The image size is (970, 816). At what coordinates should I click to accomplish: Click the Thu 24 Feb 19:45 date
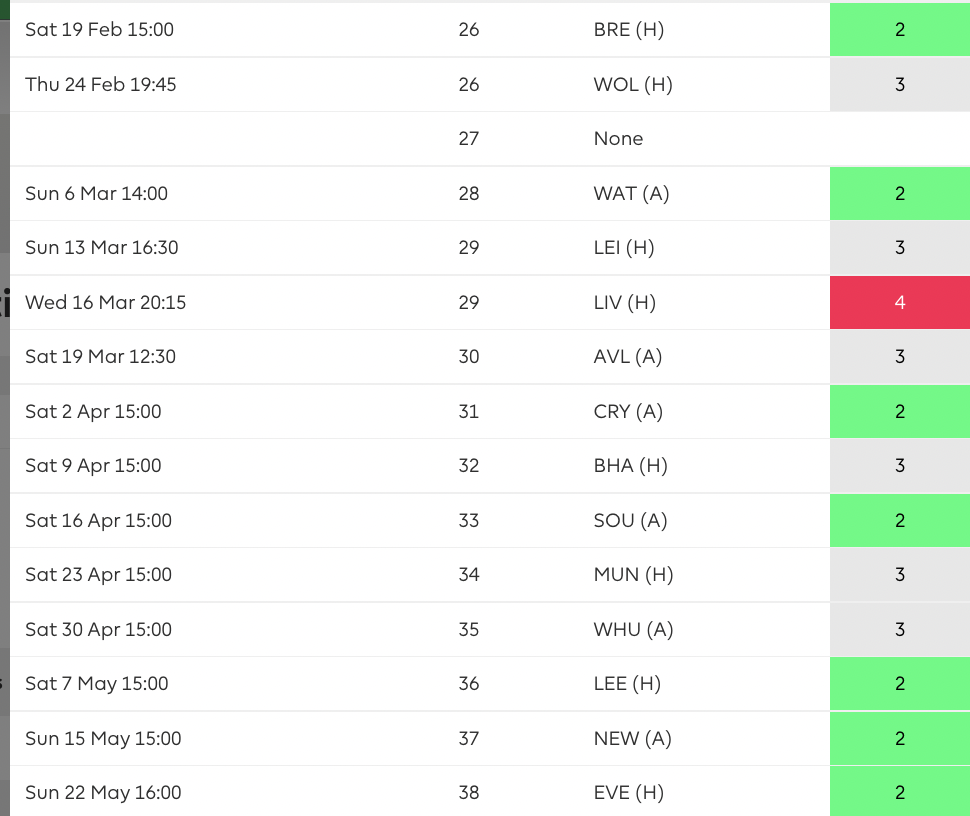click(100, 85)
